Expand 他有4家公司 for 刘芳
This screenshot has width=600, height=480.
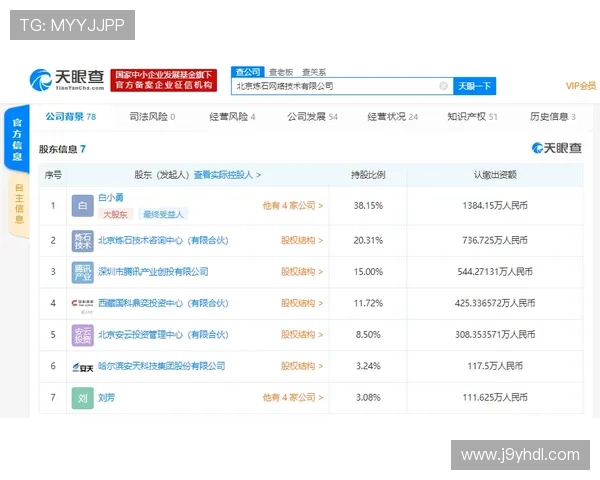[x=293, y=397]
